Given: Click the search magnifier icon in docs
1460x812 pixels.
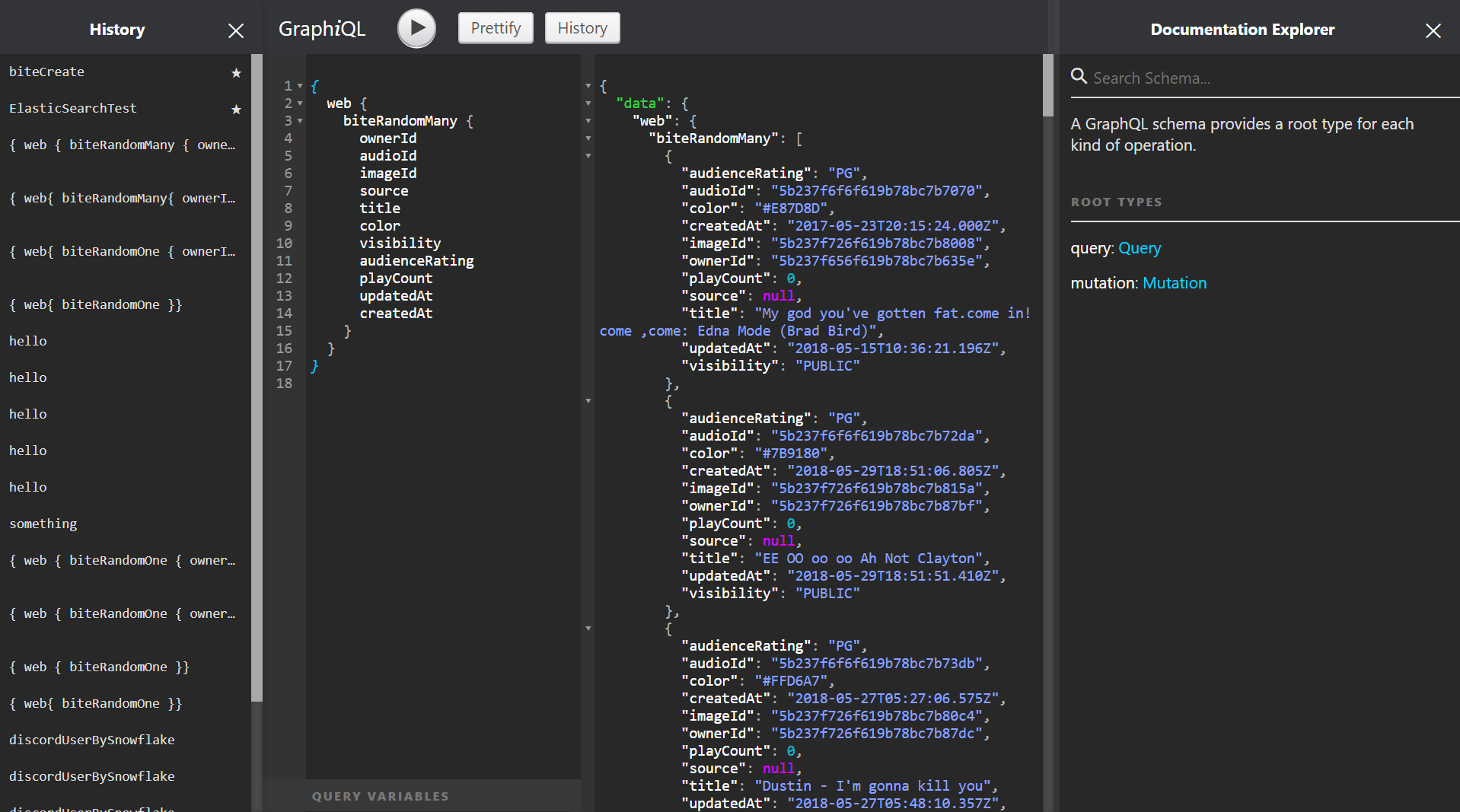Looking at the screenshot, I should pyautogui.click(x=1079, y=76).
